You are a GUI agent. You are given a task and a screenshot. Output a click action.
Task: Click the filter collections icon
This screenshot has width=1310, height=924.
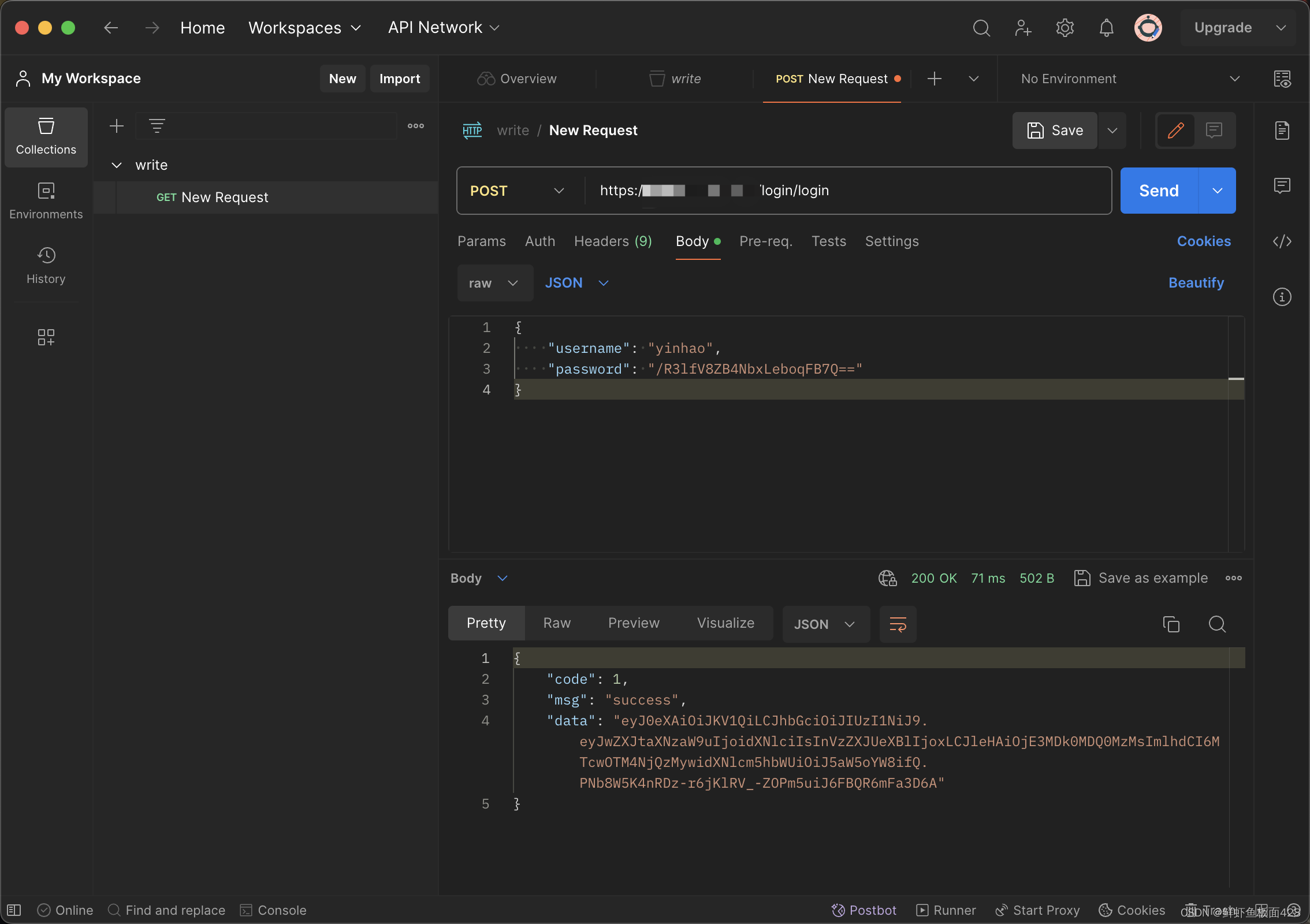[157, 126]
